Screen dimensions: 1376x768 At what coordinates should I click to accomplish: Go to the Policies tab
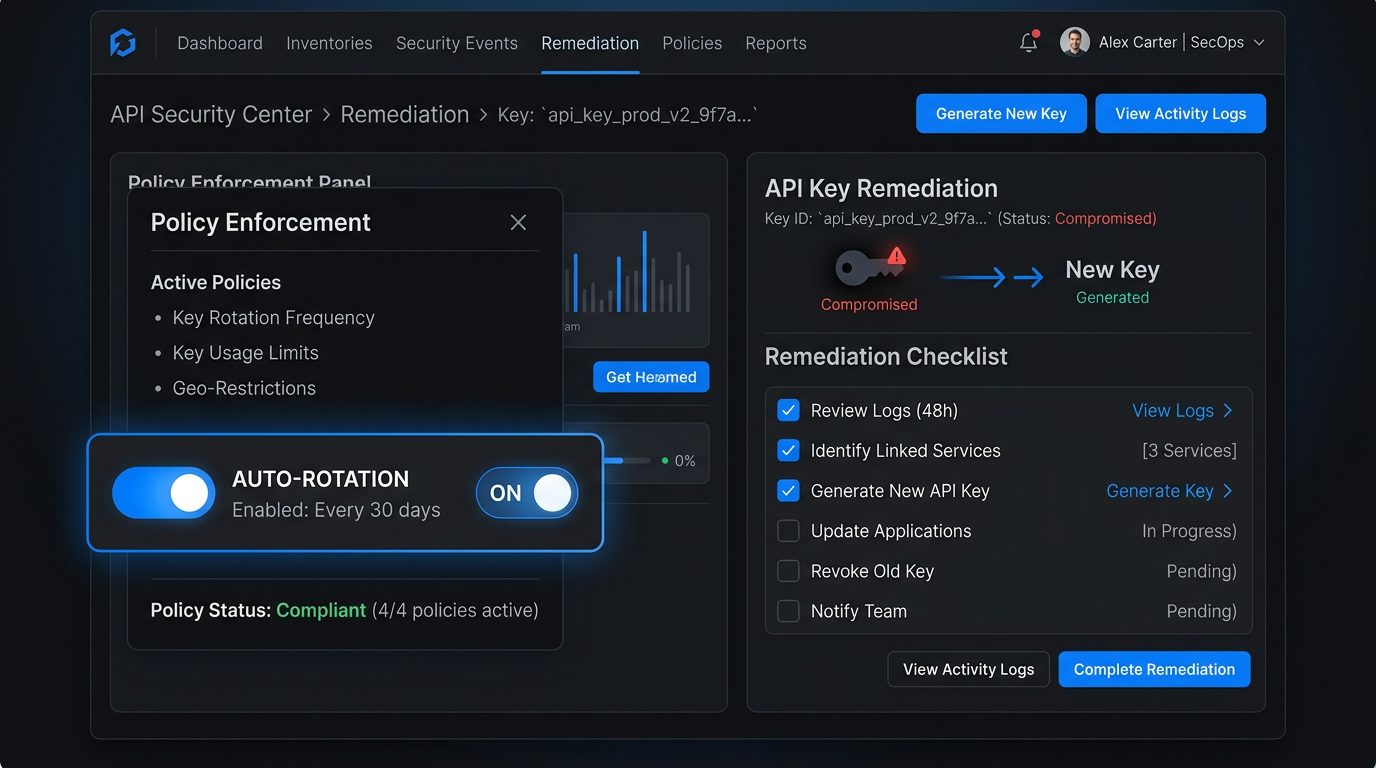pos(692,43)
